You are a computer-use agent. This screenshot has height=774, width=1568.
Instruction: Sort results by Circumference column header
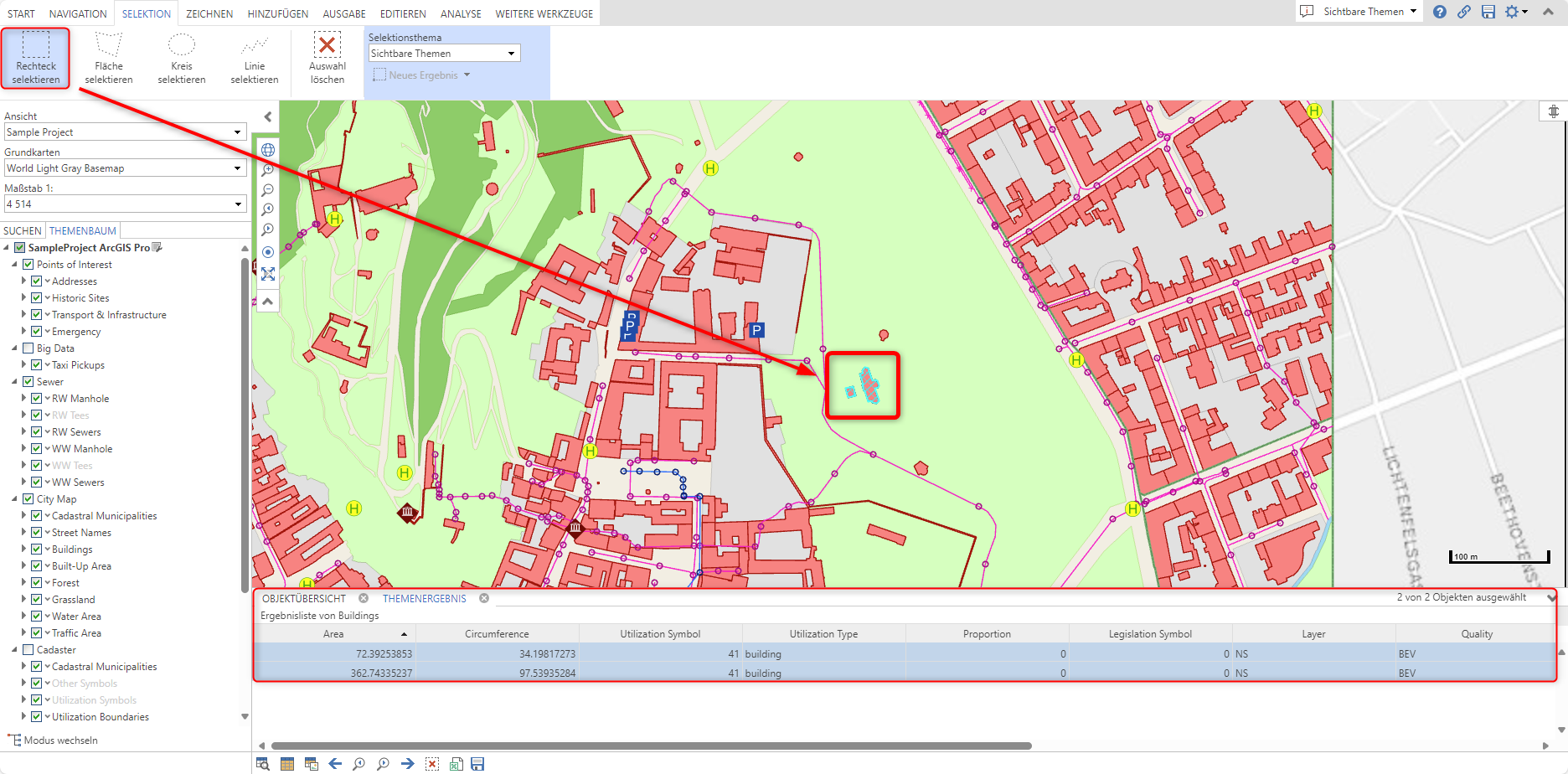pyautogui.click(x=497, y=634)
